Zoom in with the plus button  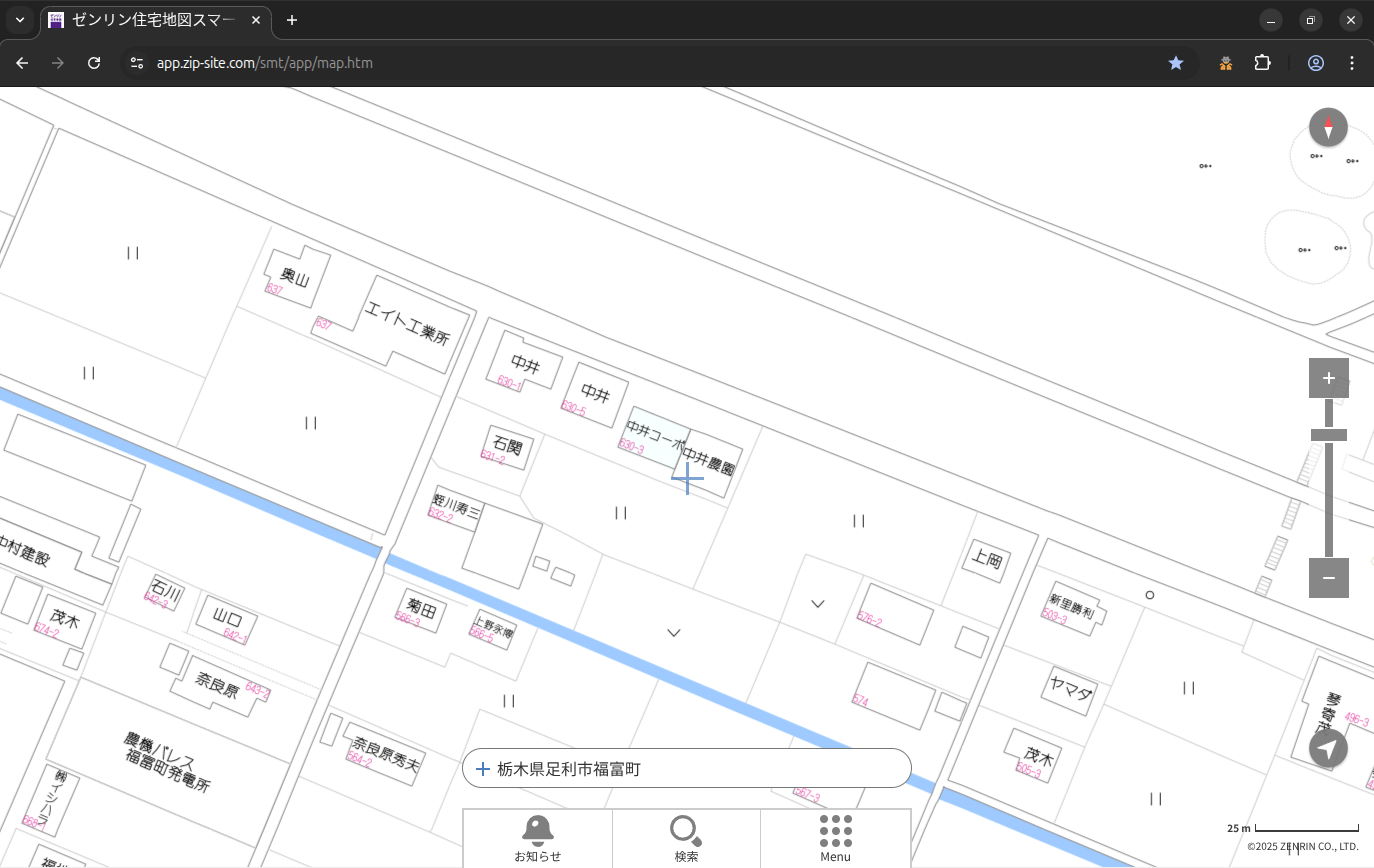(1328, 378)
